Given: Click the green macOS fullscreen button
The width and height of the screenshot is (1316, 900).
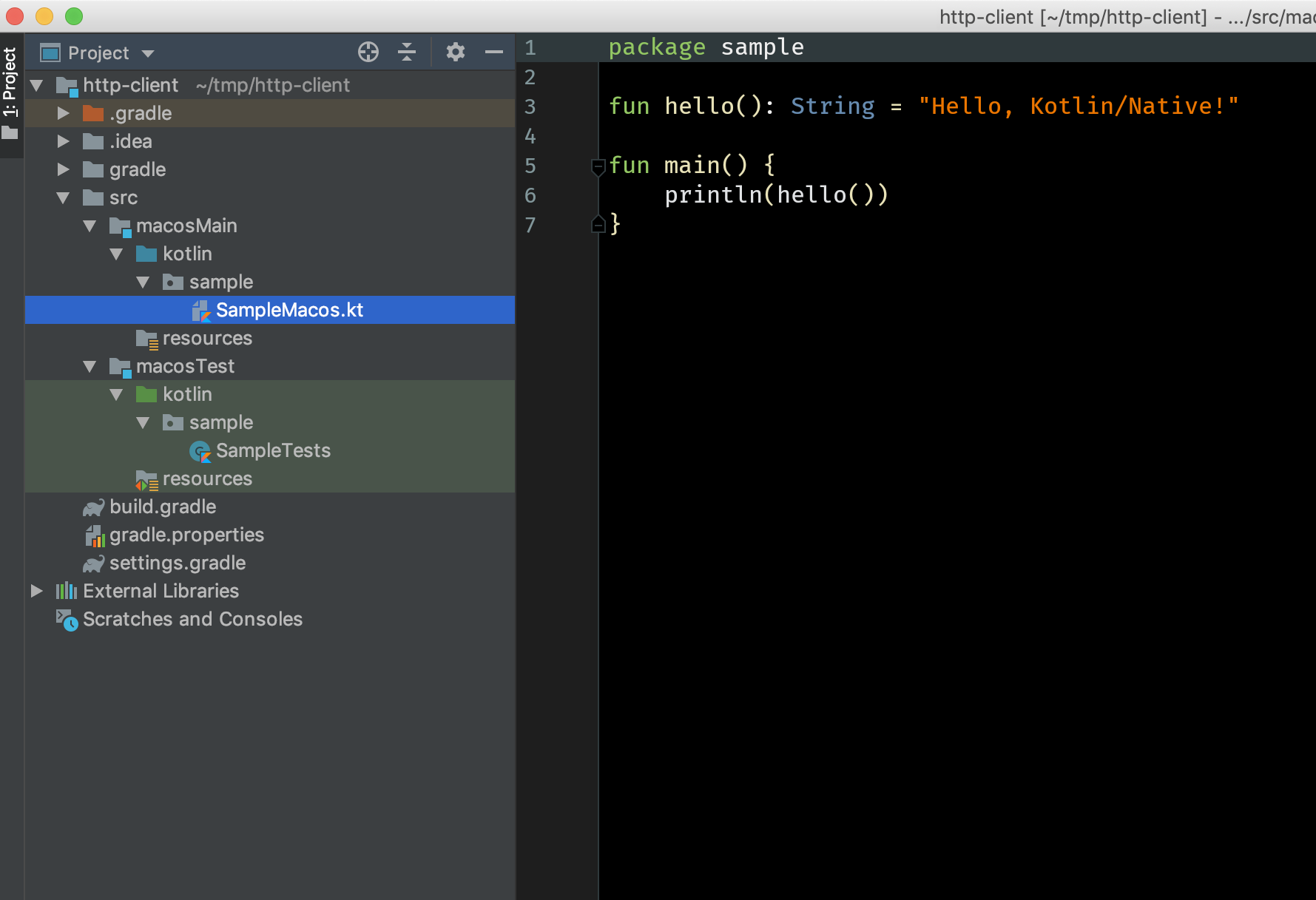Looking at the screenshot, I should click(74, 16).
